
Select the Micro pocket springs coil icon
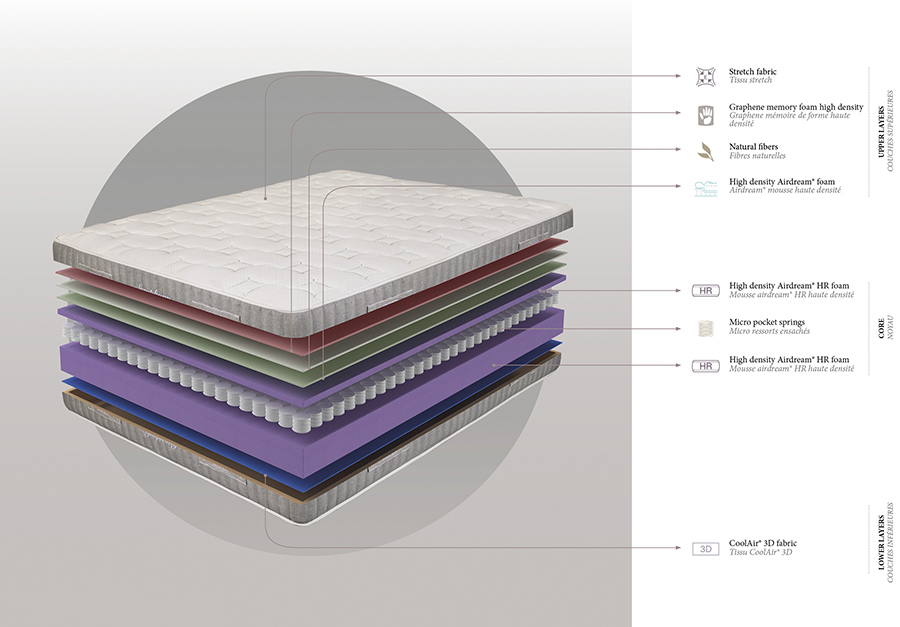pyautogui.click(x=706, y=327)
